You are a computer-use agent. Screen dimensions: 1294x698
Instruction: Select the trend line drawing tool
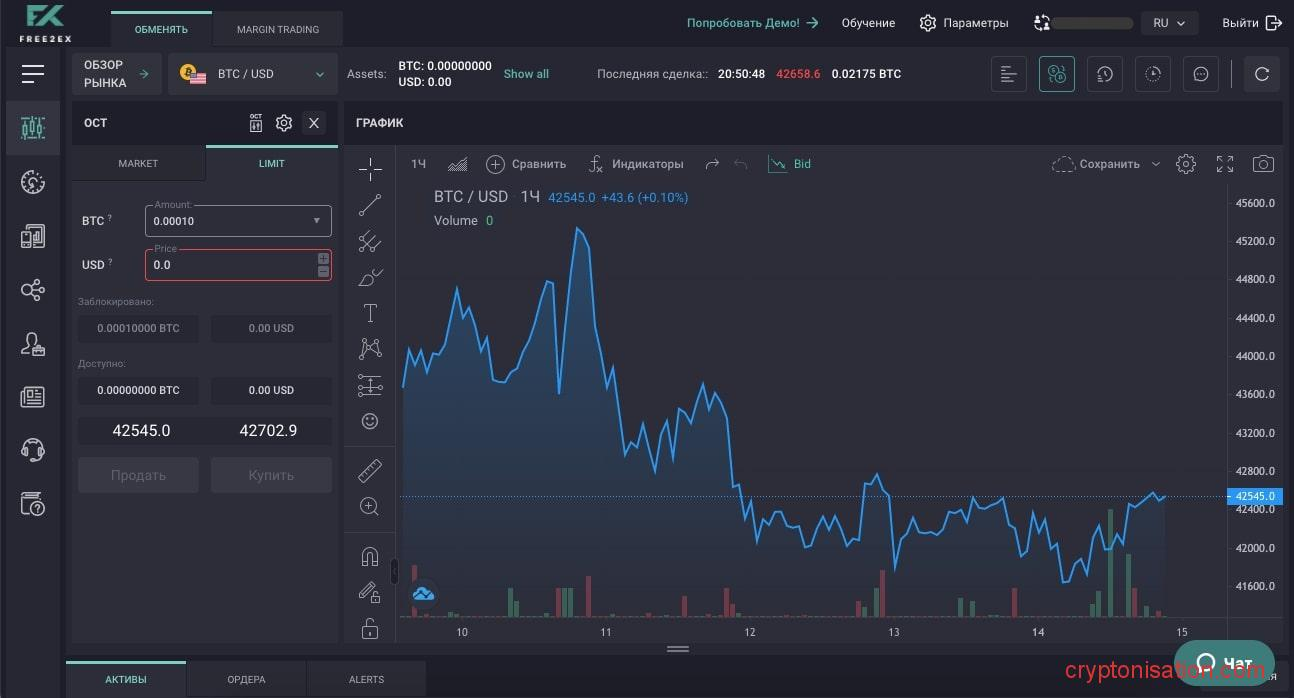tap(370, 205)
